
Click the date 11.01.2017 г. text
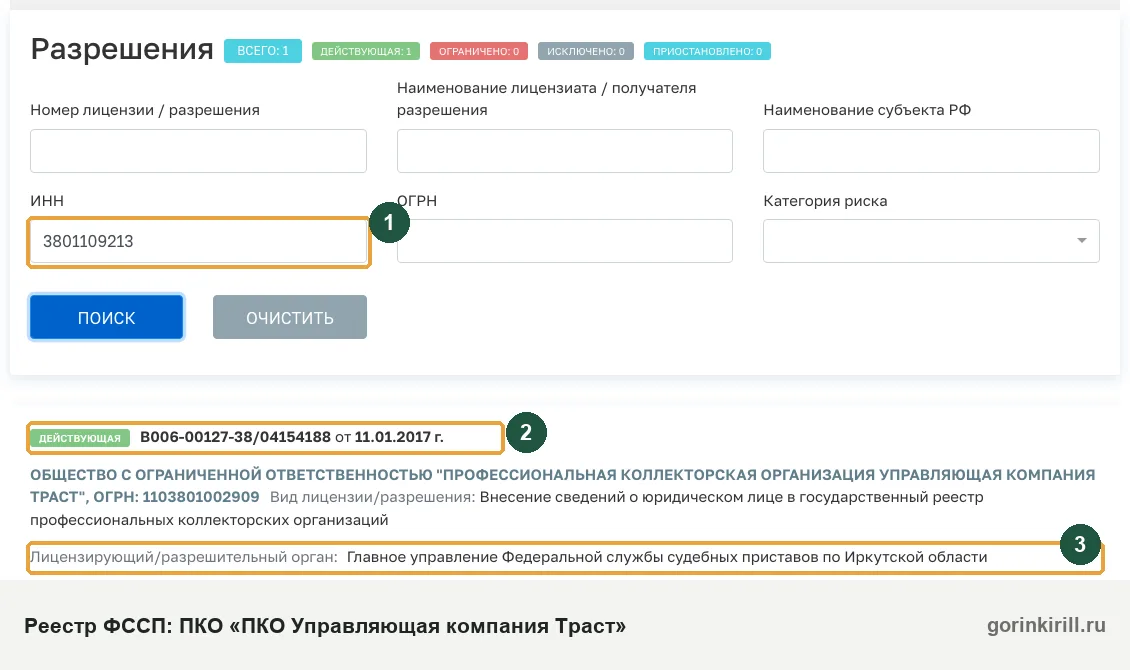[x=399, y=437]
